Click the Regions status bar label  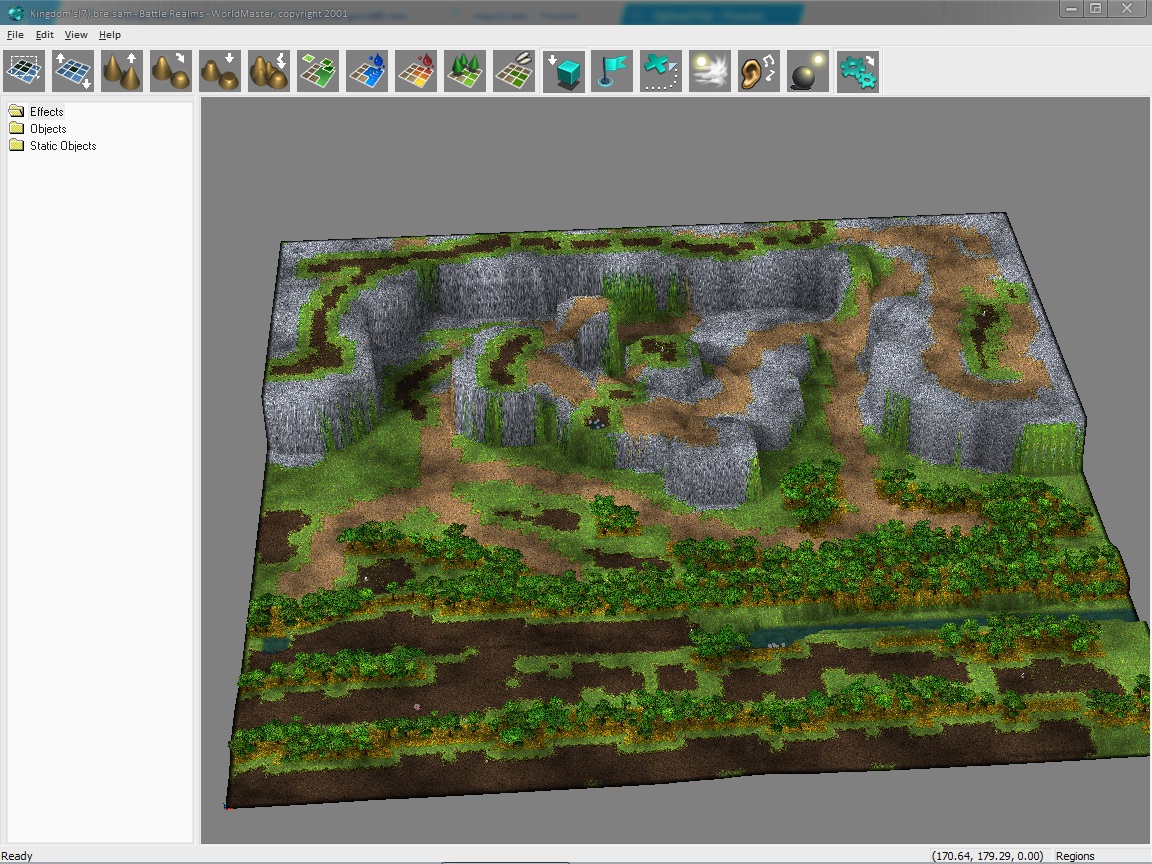[x=1075, y=856]
